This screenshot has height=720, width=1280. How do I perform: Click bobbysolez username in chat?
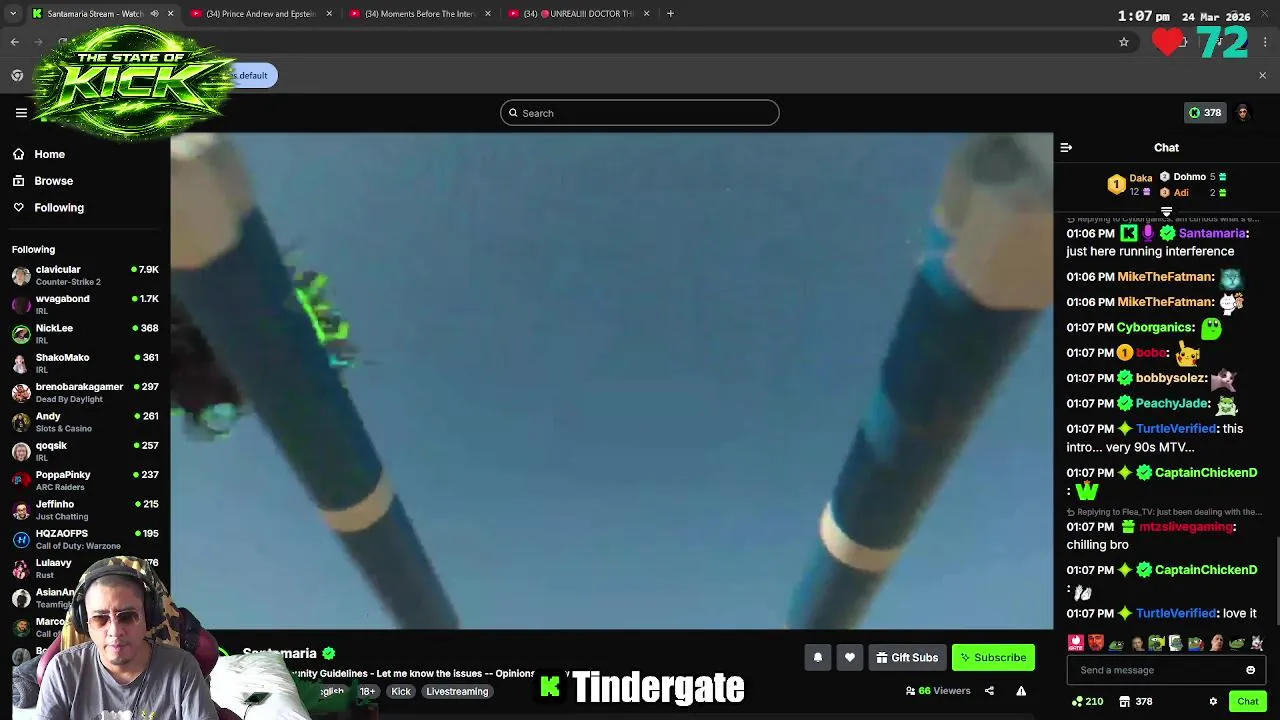click(x=1170, y=378)
